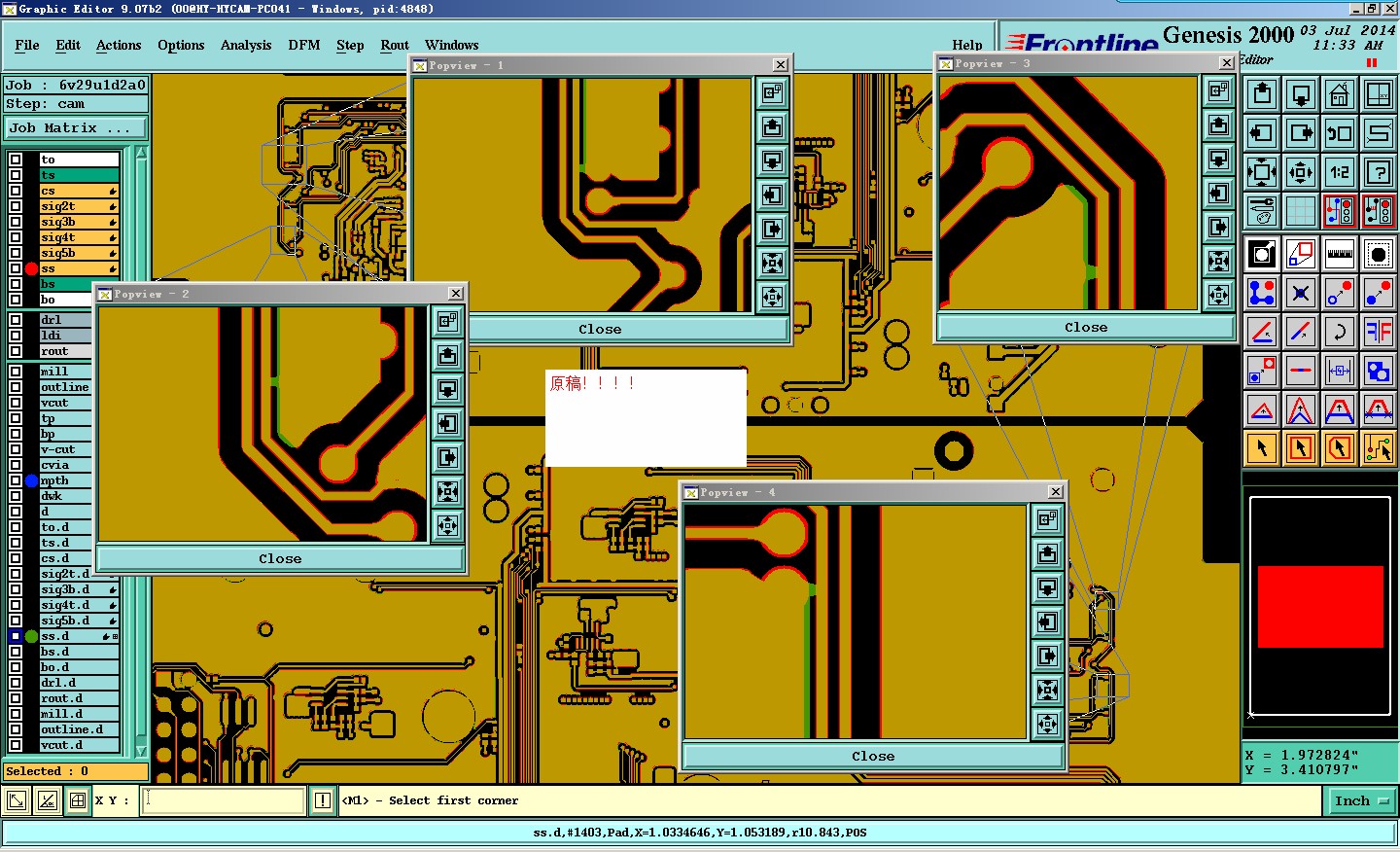Toggle checkbox for the 'to' layer
Viewport: 1400px width, 852px height.
coord(16,160)
